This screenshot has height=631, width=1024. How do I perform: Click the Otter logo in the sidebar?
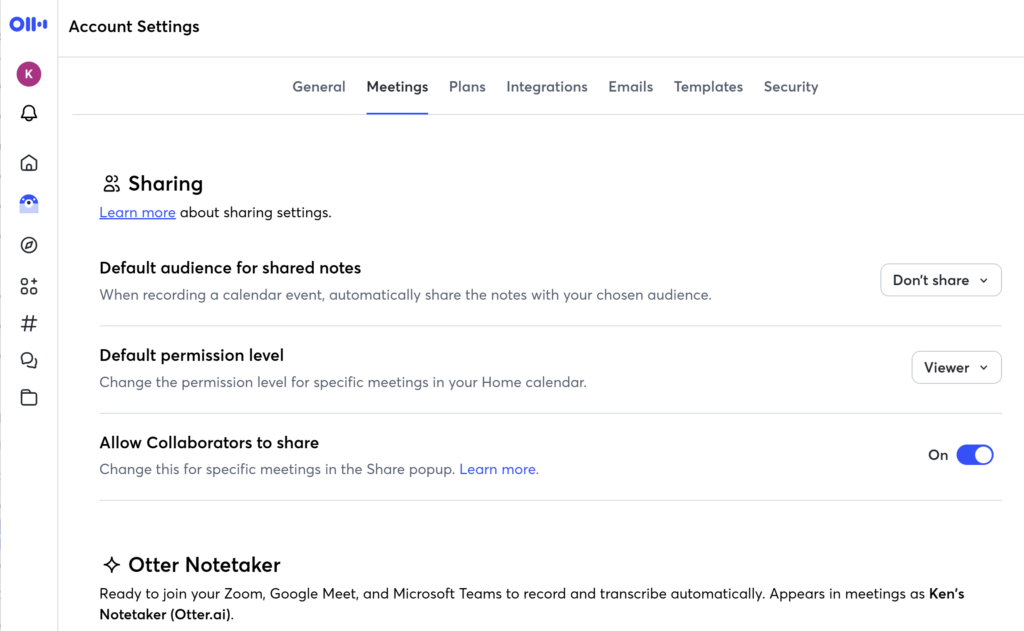pyautogui.click(x=28, y=25)
